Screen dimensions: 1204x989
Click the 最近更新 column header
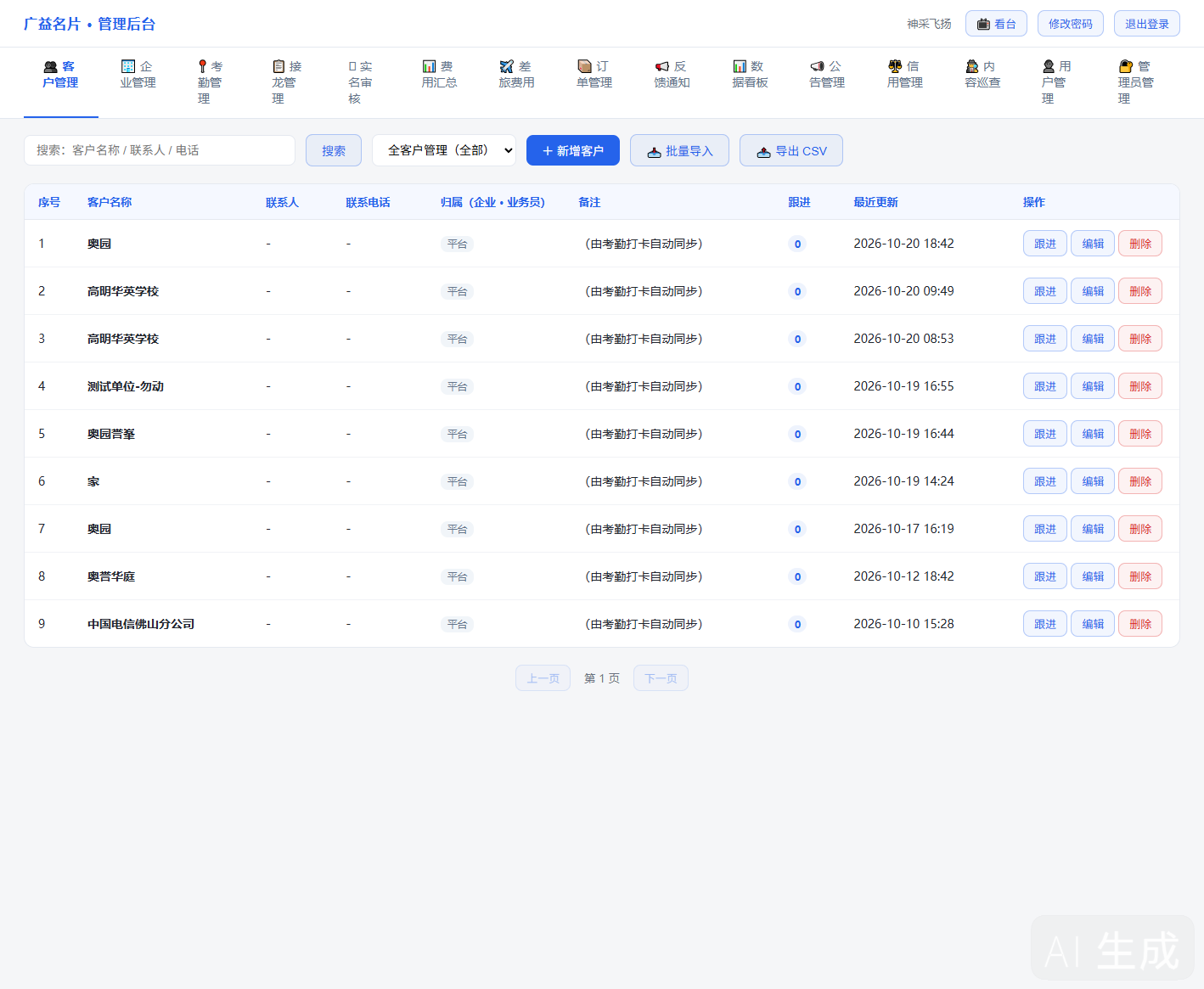[875, 202]
